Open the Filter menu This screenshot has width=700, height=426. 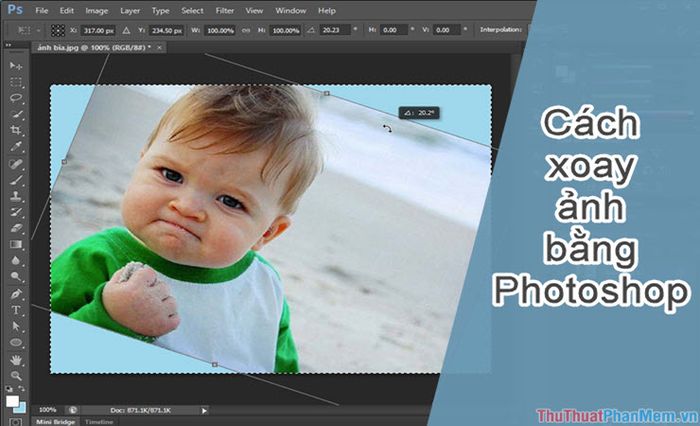(225, 10)
